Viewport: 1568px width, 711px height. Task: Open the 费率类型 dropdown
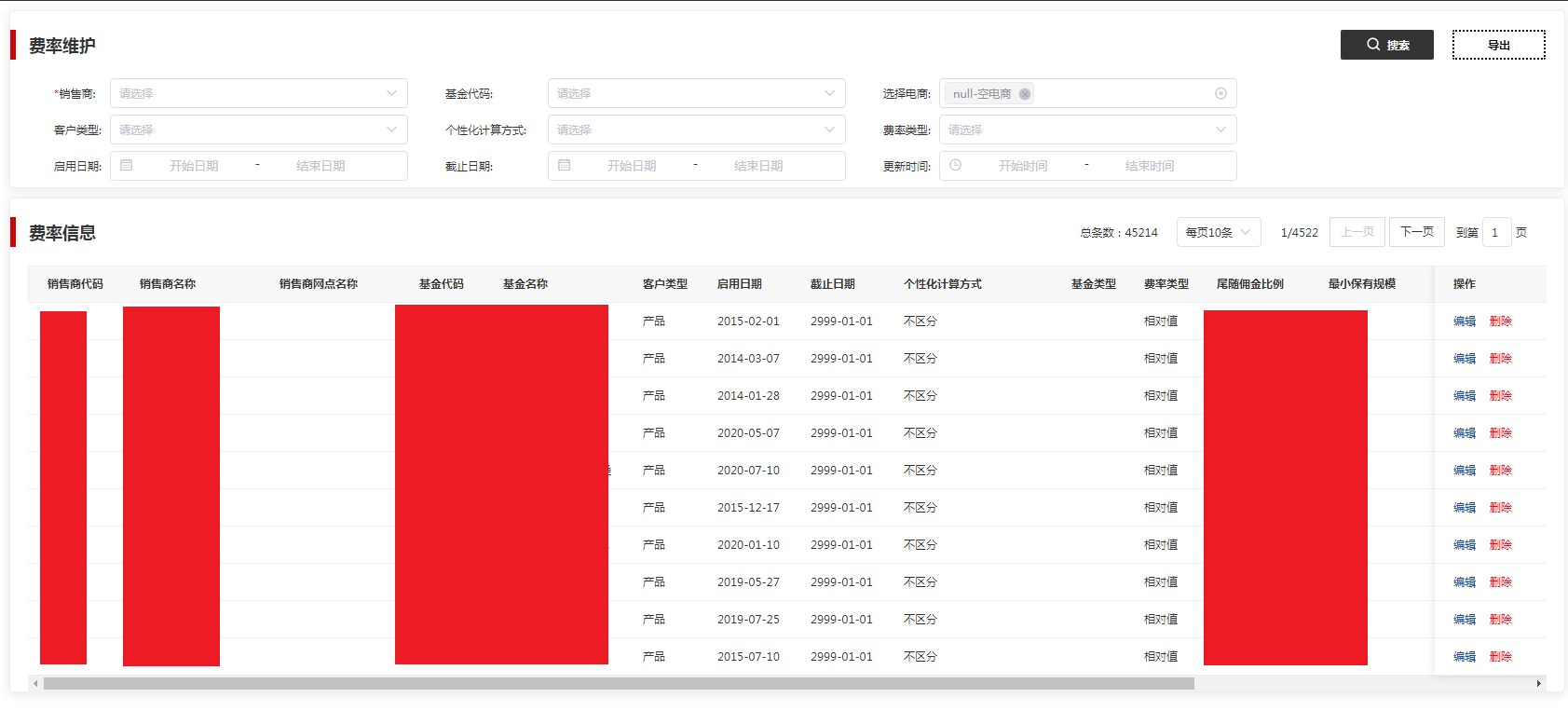tap(1088, 130)
